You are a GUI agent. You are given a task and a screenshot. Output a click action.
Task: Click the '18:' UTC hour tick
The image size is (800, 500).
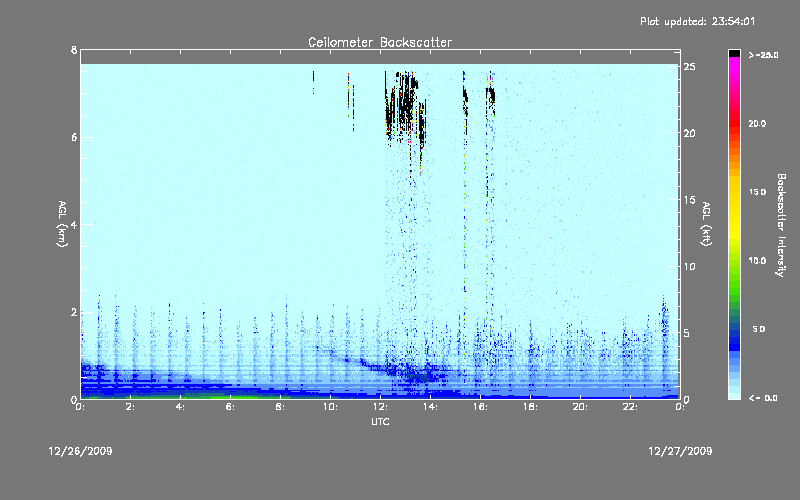tap(530, 407)
